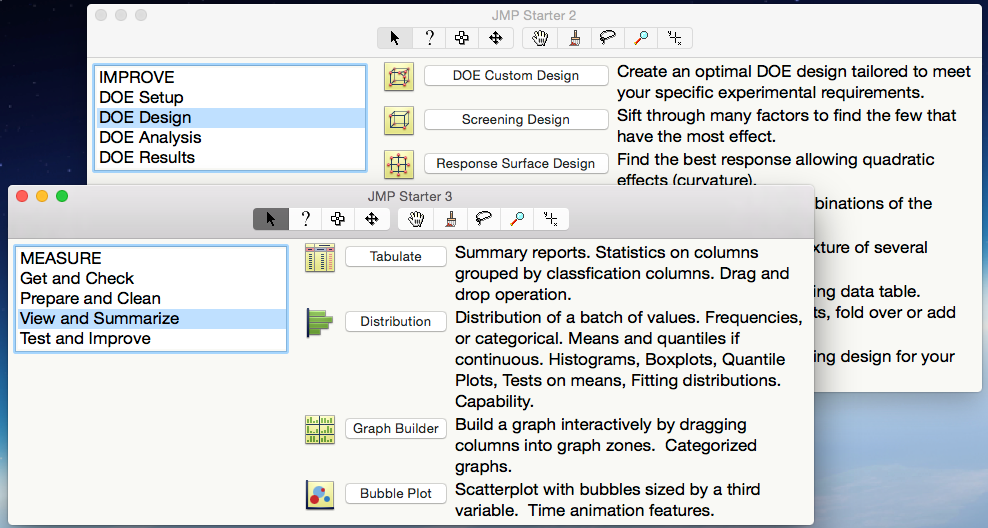Image resolution: width=988 pixels, height=528 pixels.
Task: Click the Graph Builder chart icon
Action: [x=320, y=429]
